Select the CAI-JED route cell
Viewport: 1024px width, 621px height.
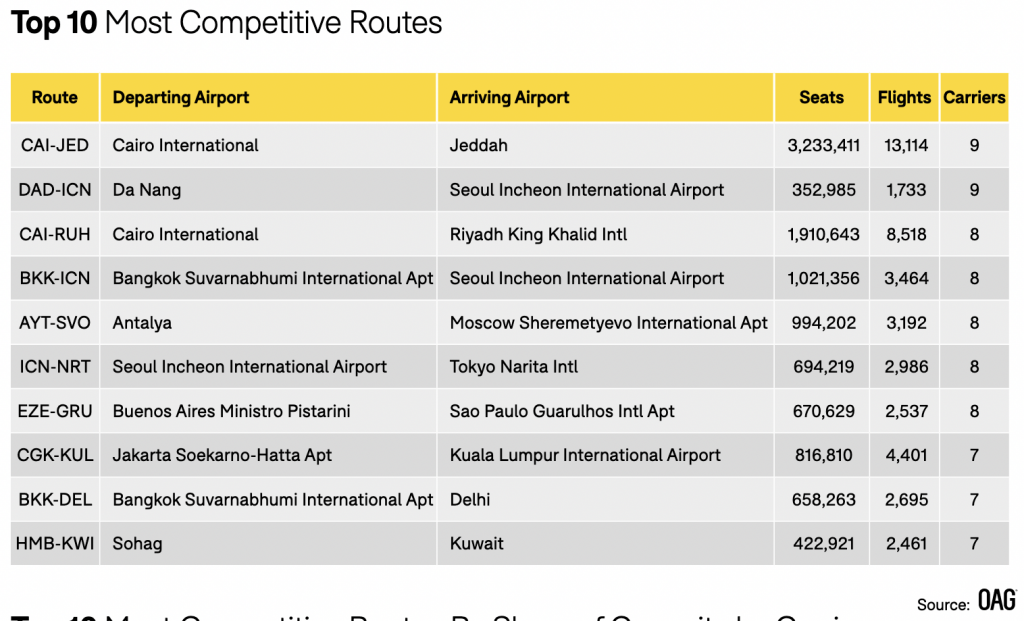(x=55, y=145)
